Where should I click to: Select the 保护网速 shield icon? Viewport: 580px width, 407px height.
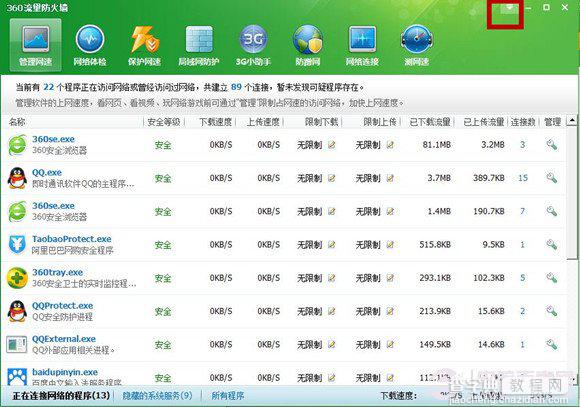(x=144, y=45)
